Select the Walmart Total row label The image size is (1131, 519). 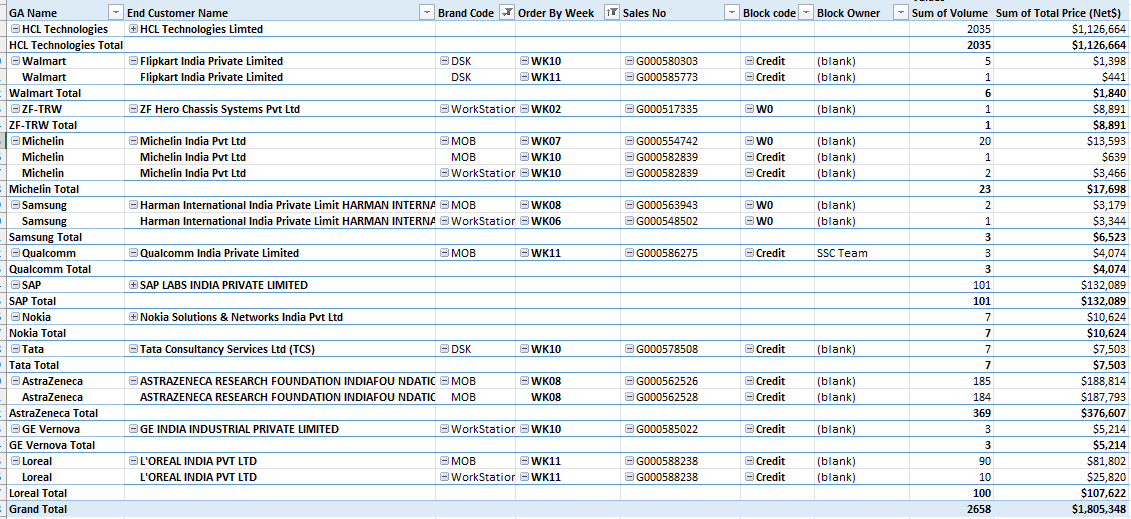tap(45, 93)
